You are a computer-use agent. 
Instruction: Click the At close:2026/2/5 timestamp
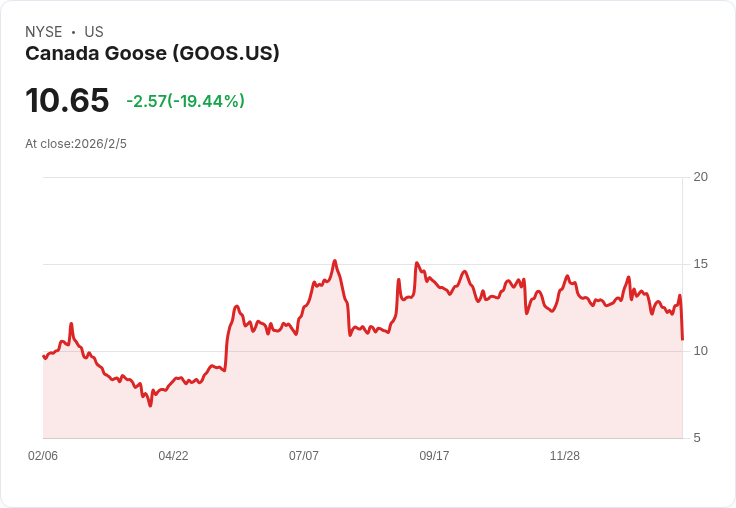(x=76, y=144)
